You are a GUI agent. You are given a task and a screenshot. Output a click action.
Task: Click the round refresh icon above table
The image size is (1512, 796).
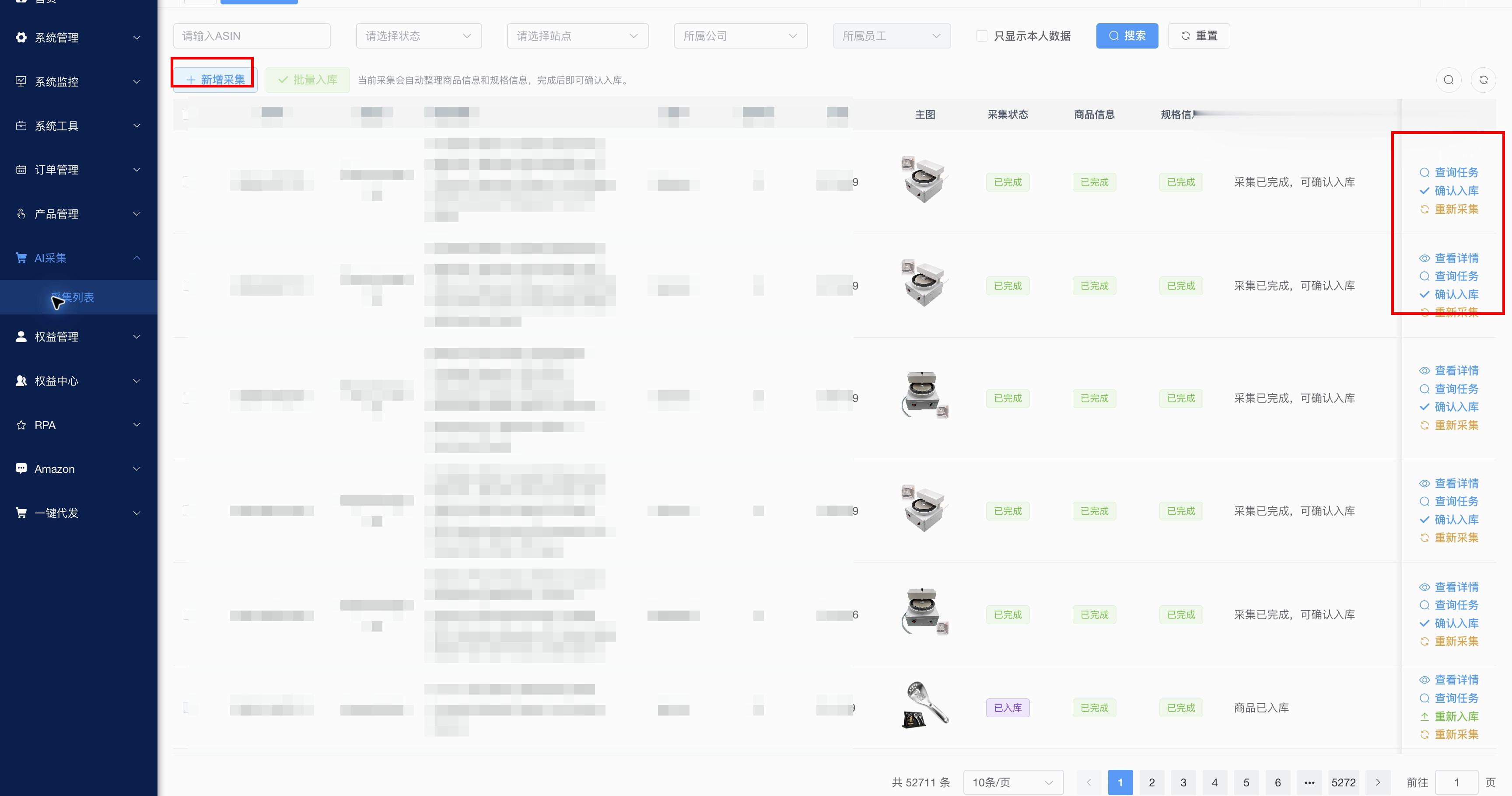(1483, 80)
